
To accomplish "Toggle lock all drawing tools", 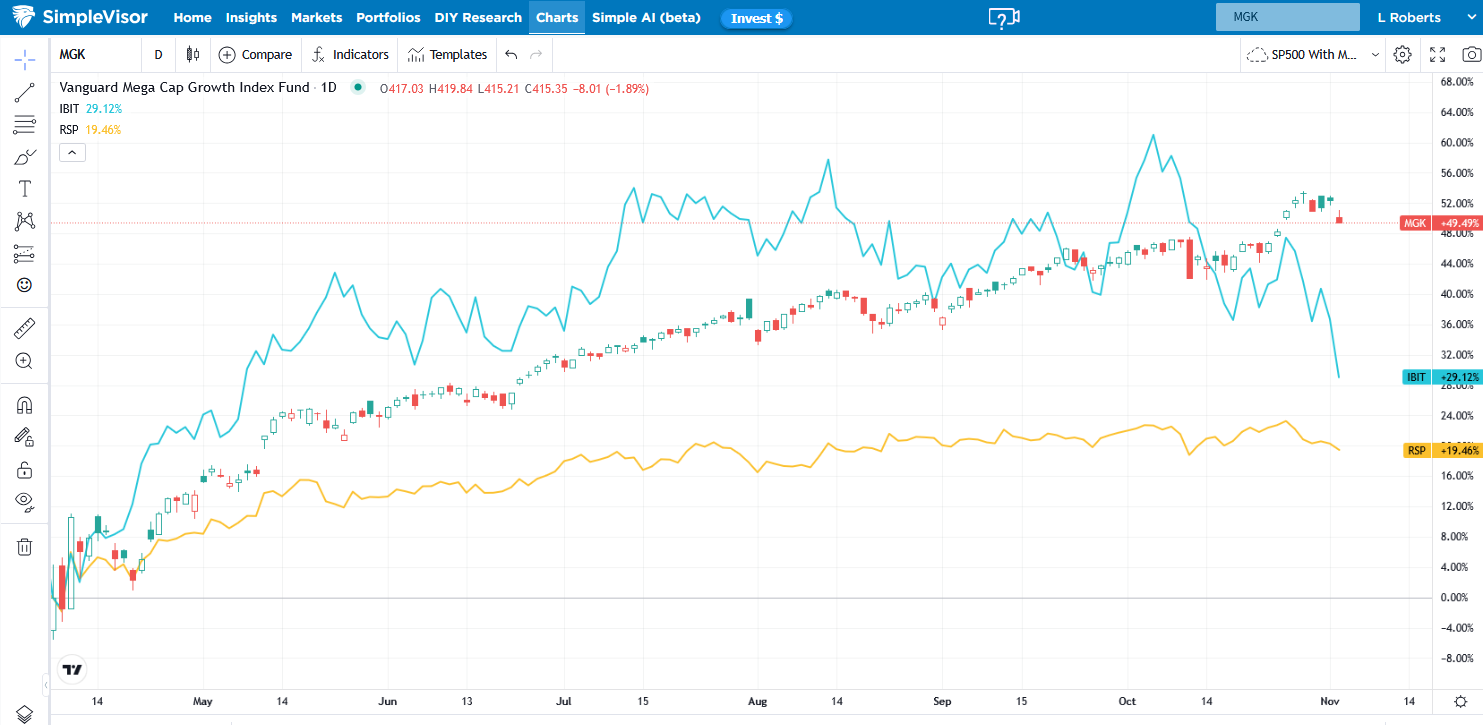I will (25, 469).
